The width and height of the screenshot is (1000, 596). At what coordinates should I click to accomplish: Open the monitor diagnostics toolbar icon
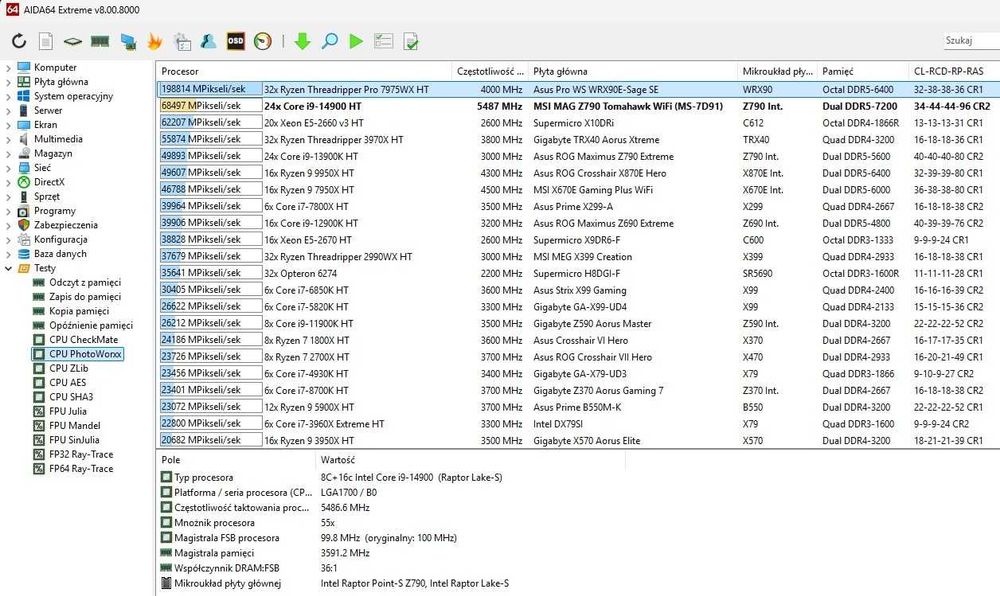128,41
